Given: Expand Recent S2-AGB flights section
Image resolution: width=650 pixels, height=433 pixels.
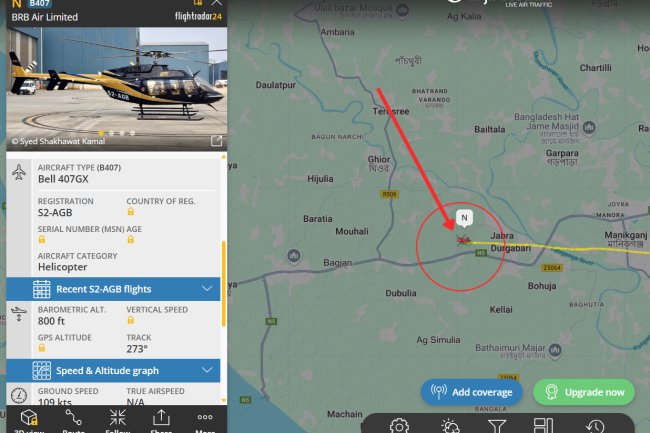Looking at the screenshot, I should tap(113, 289).
